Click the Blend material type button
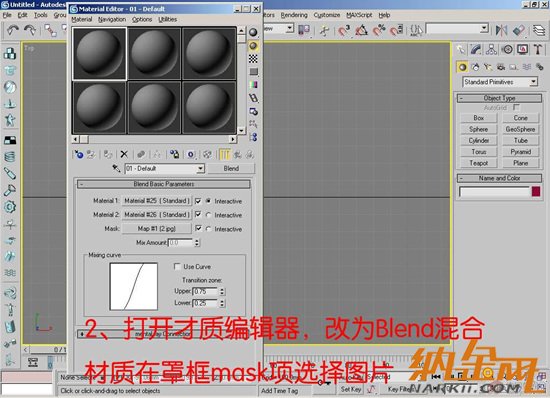Screen dimensions: 550x398 pyautogui.click(x=231, y=168)
